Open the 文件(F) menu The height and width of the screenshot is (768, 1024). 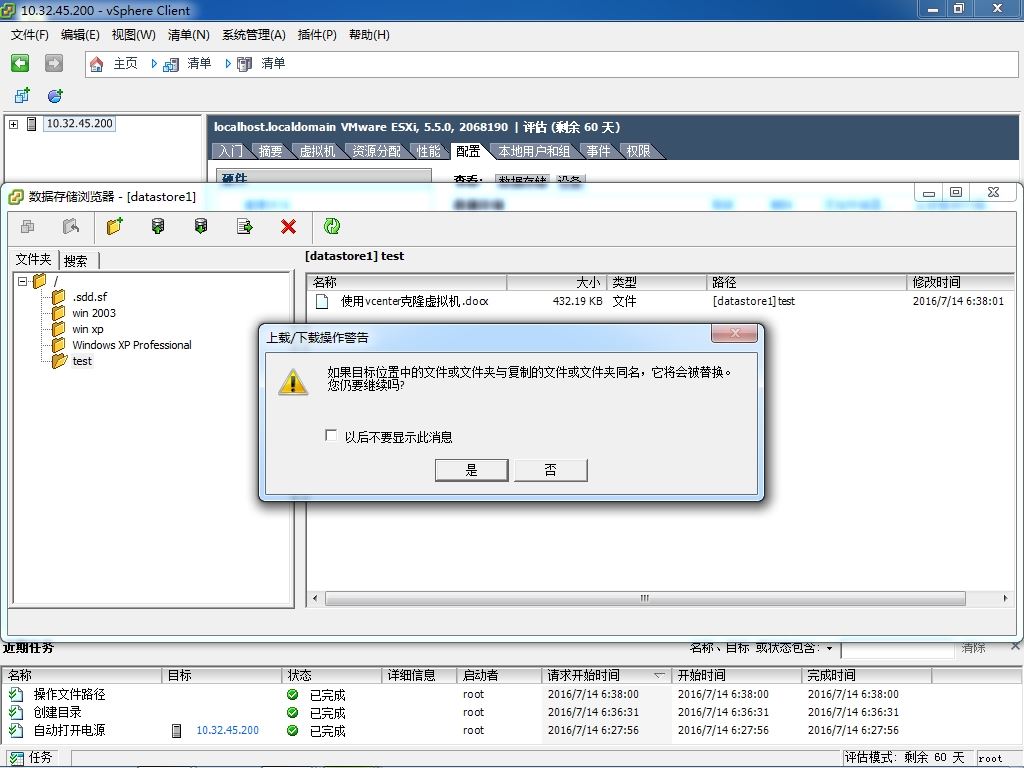[x=29, y=35]
